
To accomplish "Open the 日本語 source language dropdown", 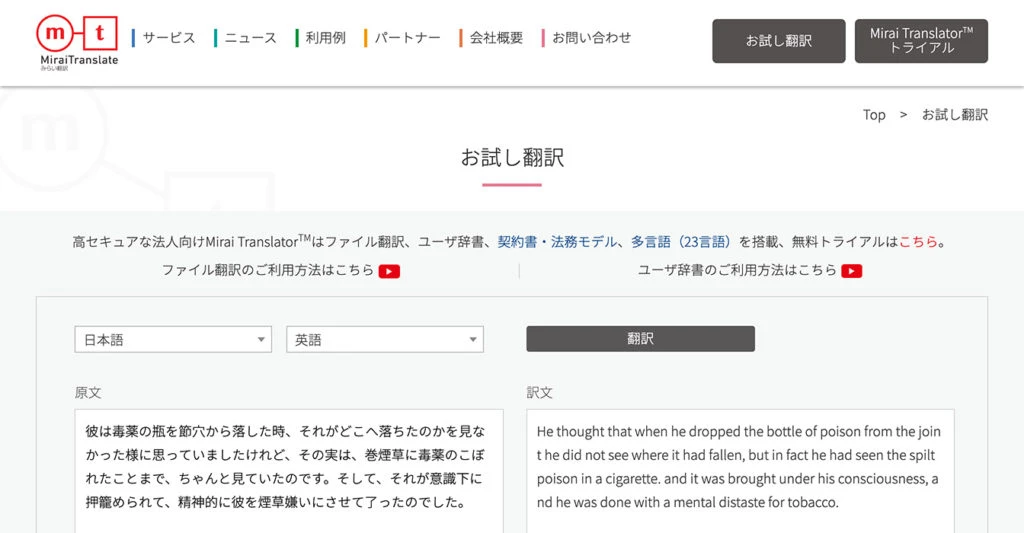I will (x=173, y=340).
